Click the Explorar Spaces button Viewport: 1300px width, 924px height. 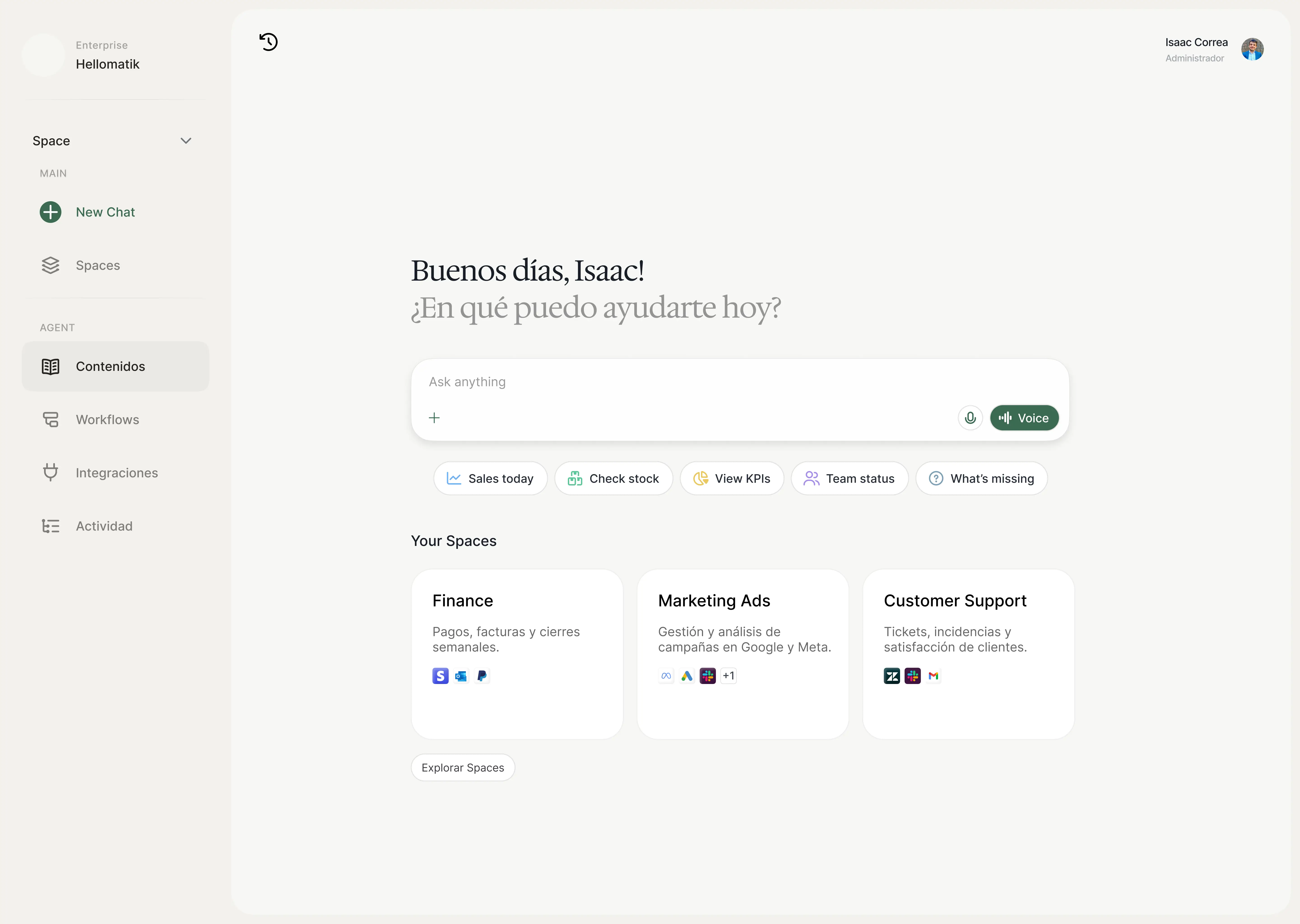click(462, 767)
